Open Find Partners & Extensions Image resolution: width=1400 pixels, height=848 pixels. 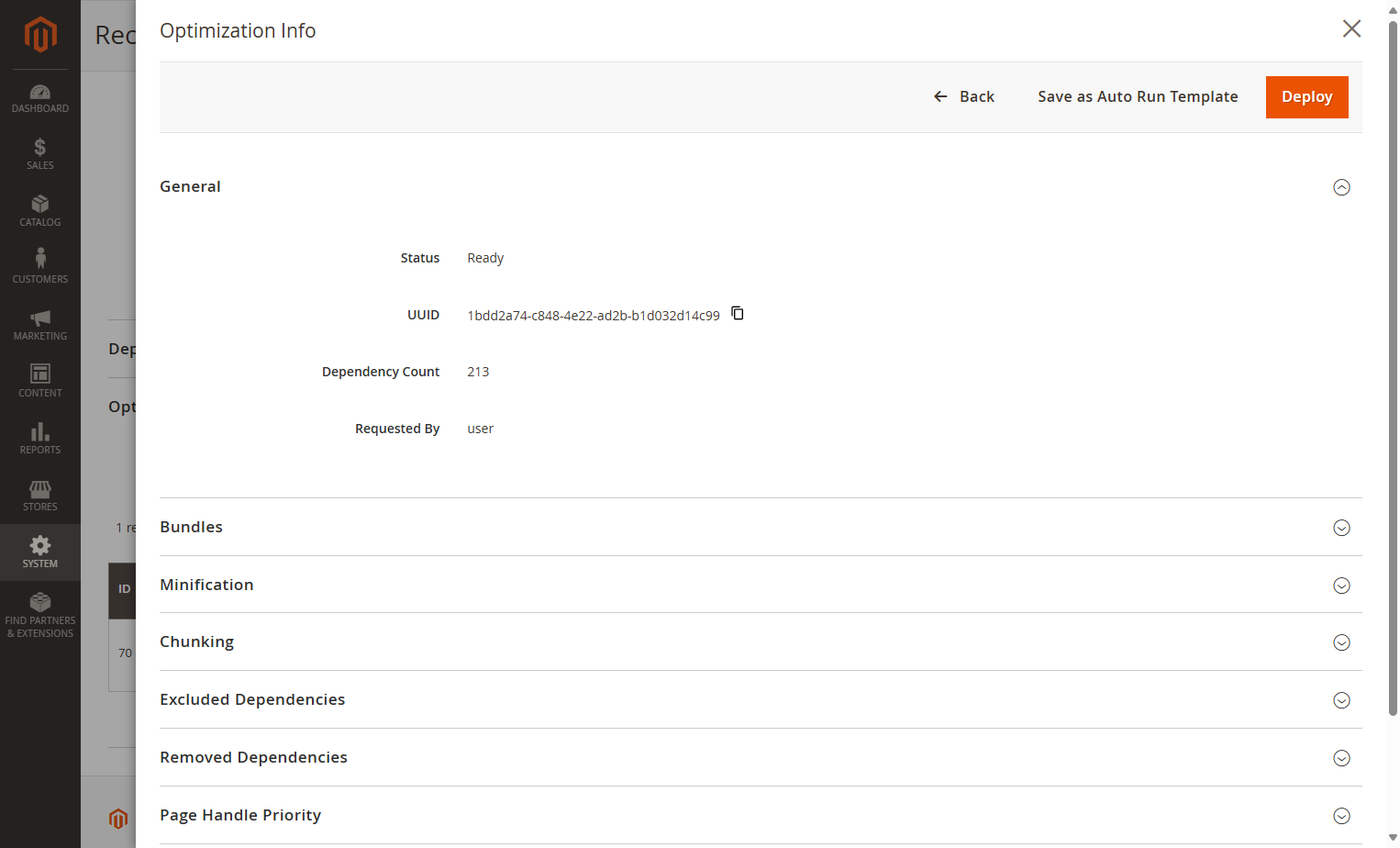[40, 615]
